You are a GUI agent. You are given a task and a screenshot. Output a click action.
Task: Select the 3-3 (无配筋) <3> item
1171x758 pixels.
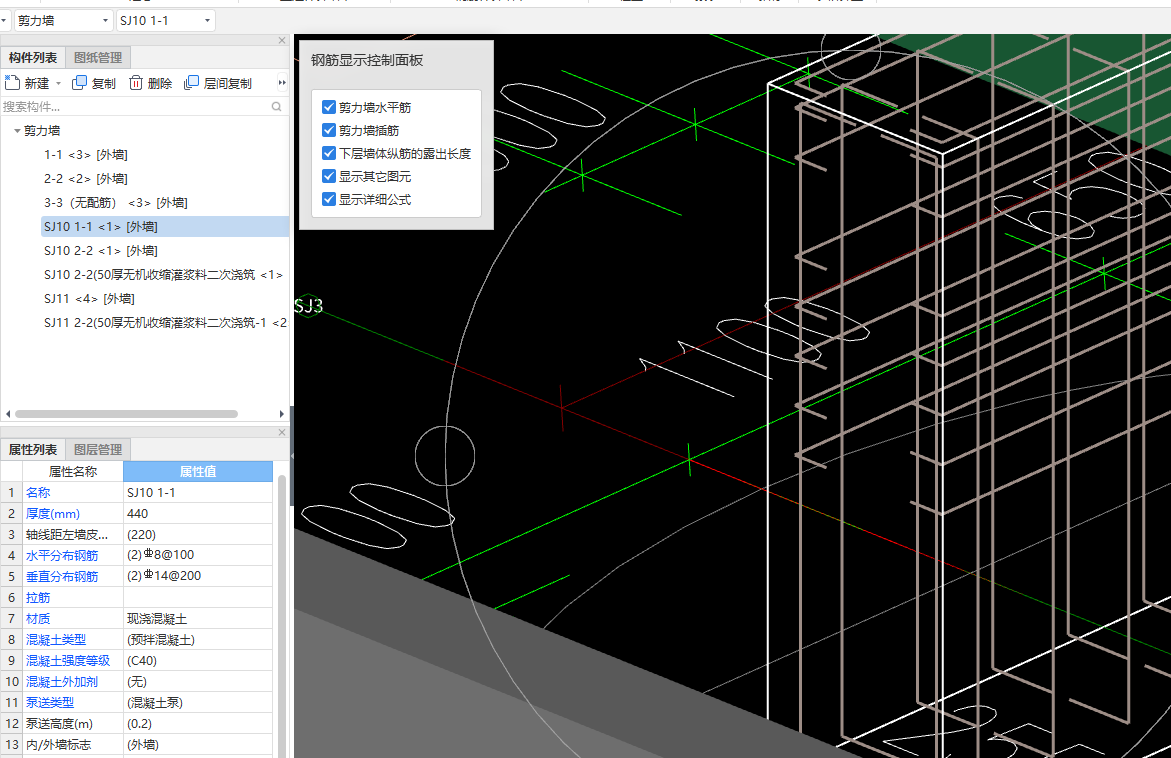point(116,202)
